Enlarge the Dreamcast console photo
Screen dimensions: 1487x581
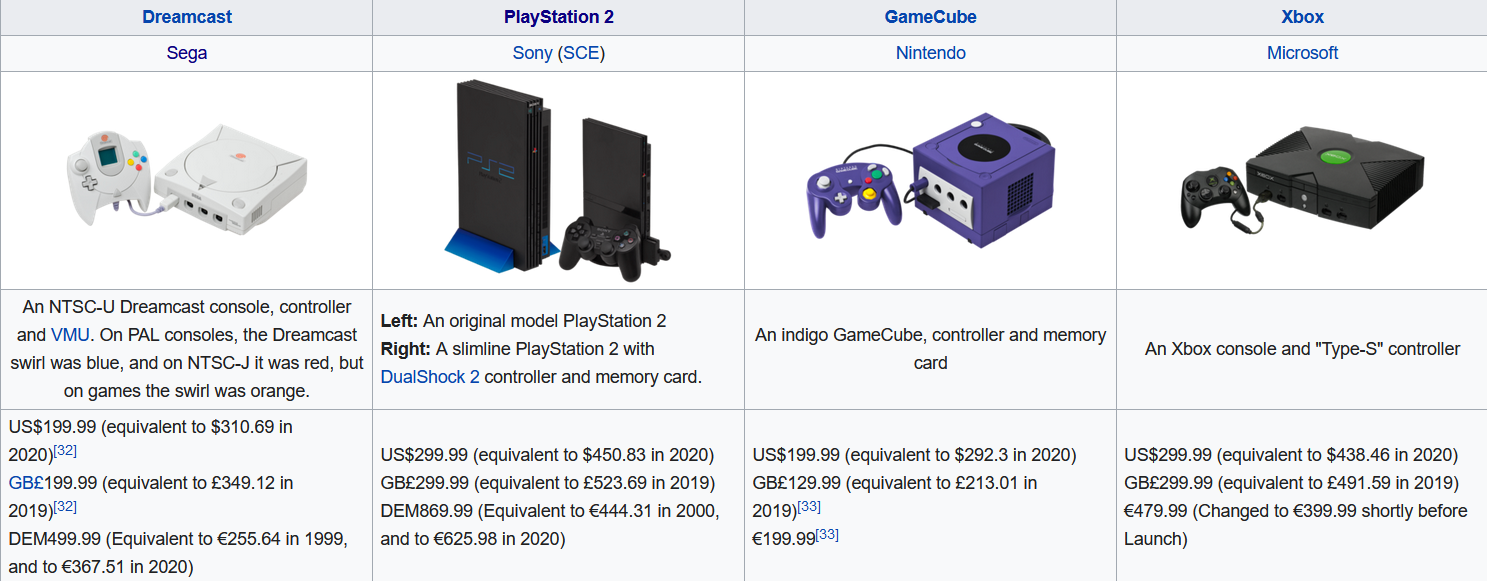pos(187,180)
